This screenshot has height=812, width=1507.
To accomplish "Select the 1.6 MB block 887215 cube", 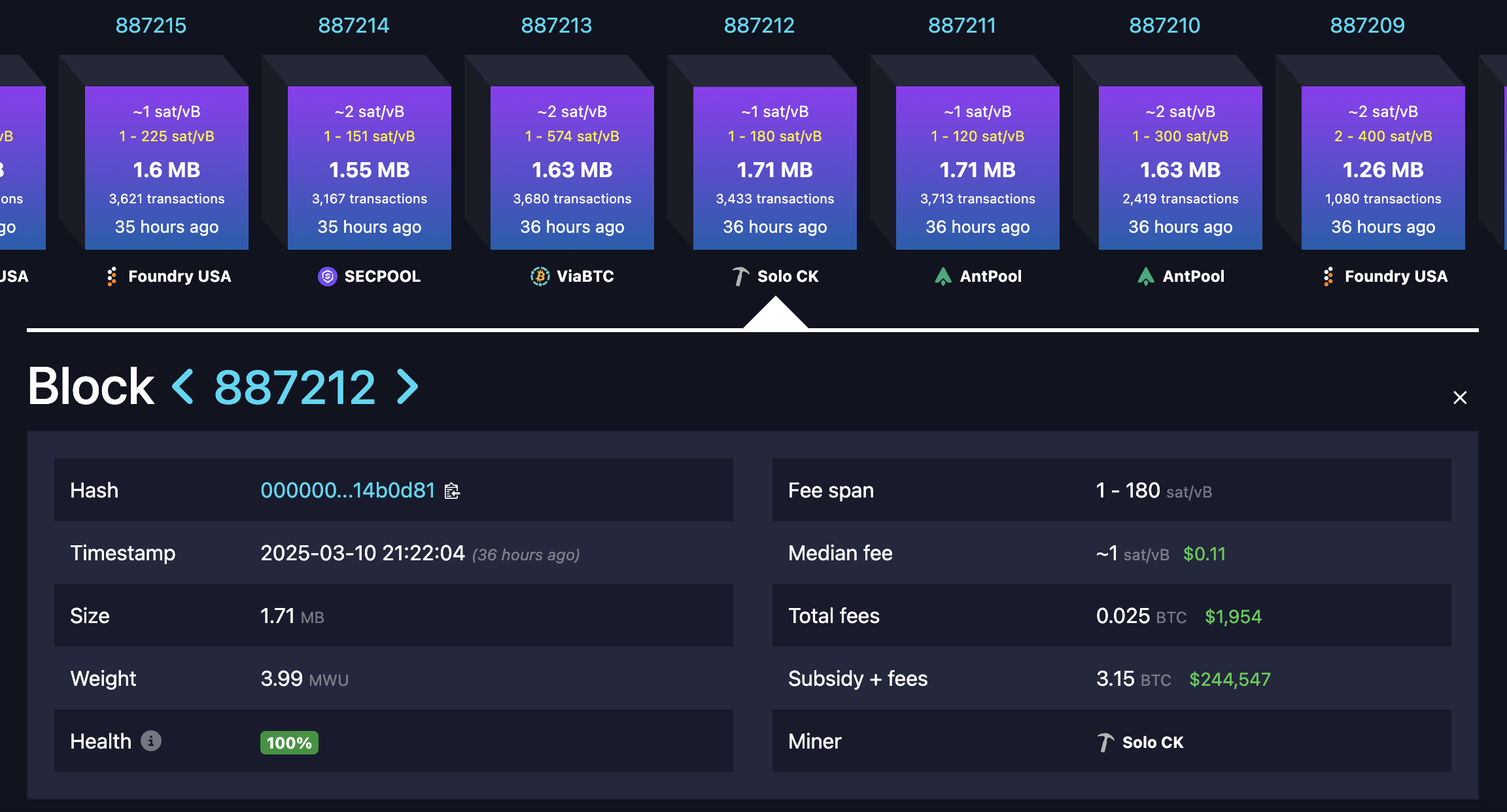I will click(166, 168).
